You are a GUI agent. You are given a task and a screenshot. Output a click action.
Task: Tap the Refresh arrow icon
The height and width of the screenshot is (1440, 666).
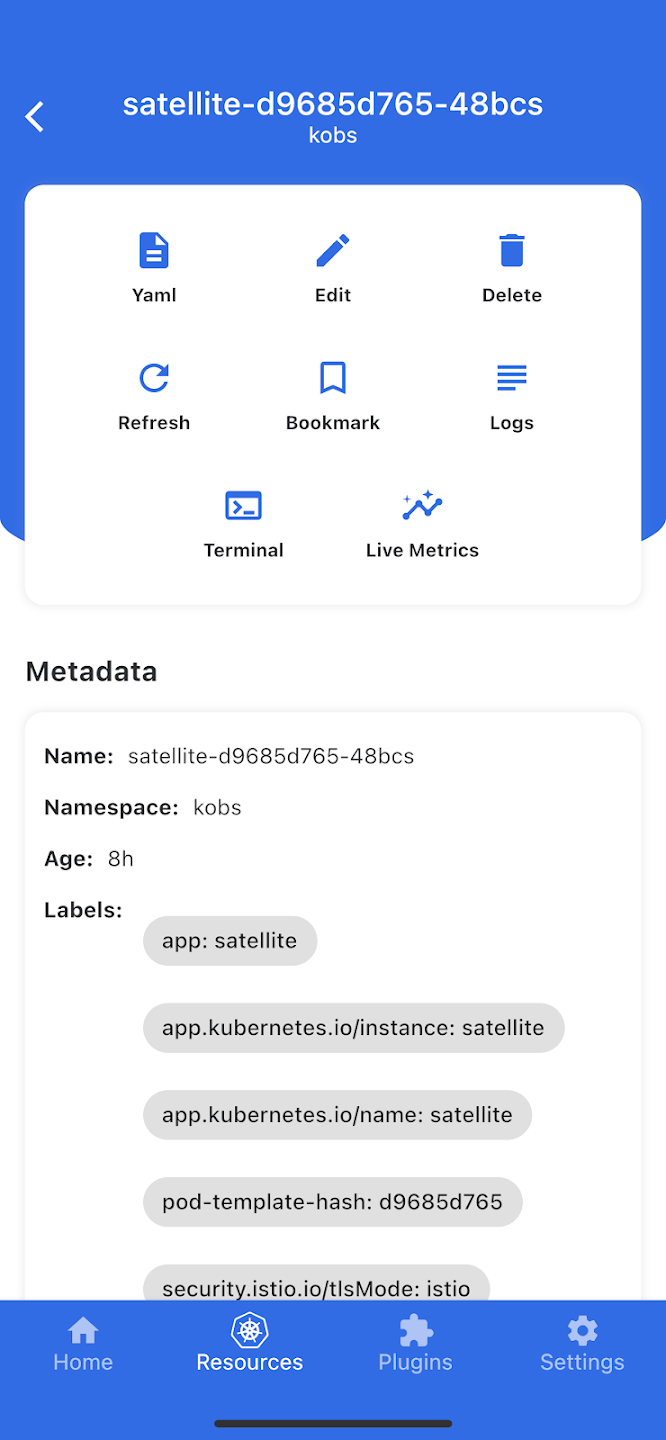pyautogui.click(x=154, y=378)
